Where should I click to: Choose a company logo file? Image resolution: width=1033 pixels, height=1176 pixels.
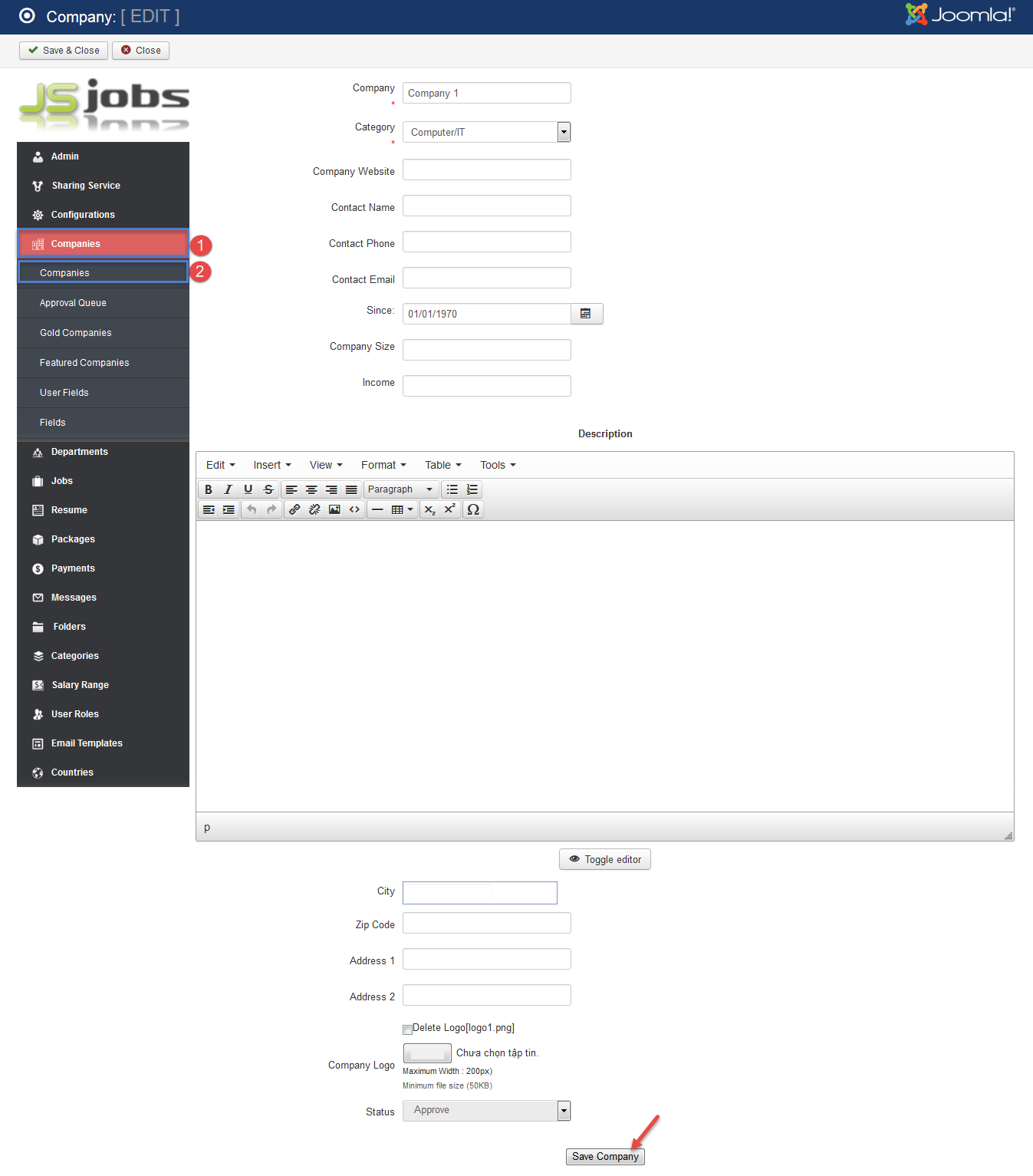tap(427, 1053)
